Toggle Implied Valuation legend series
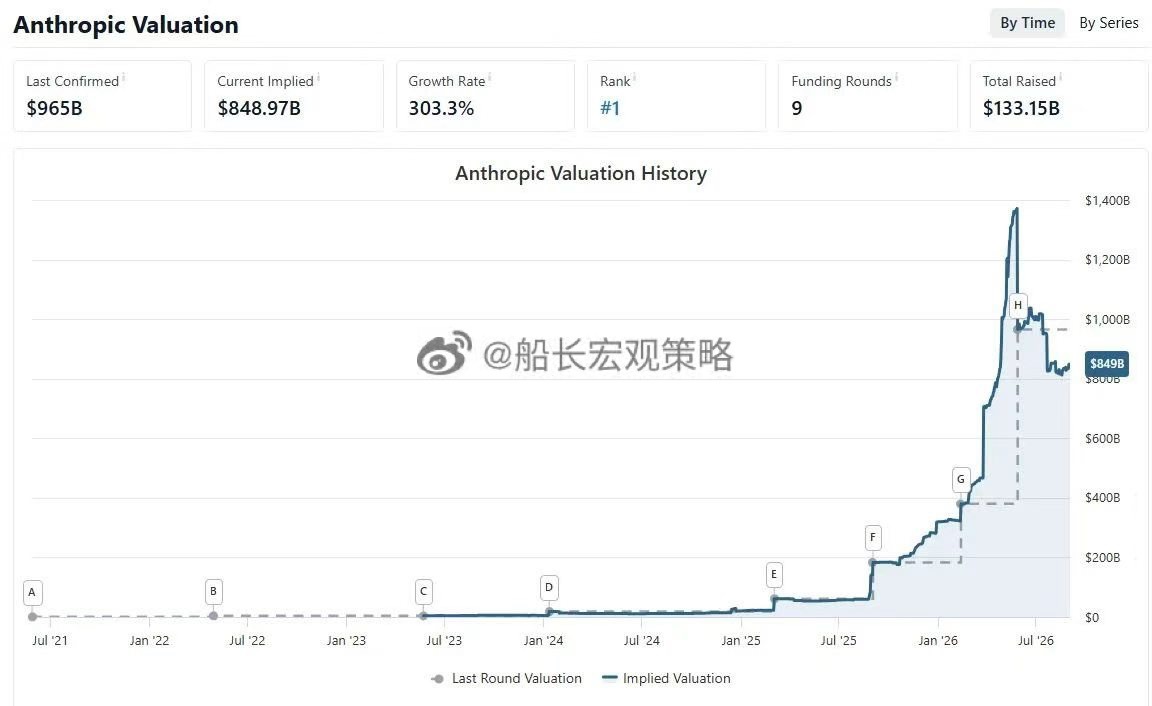This screenshot has height=706, width=1152. click(x=666, y=678)
